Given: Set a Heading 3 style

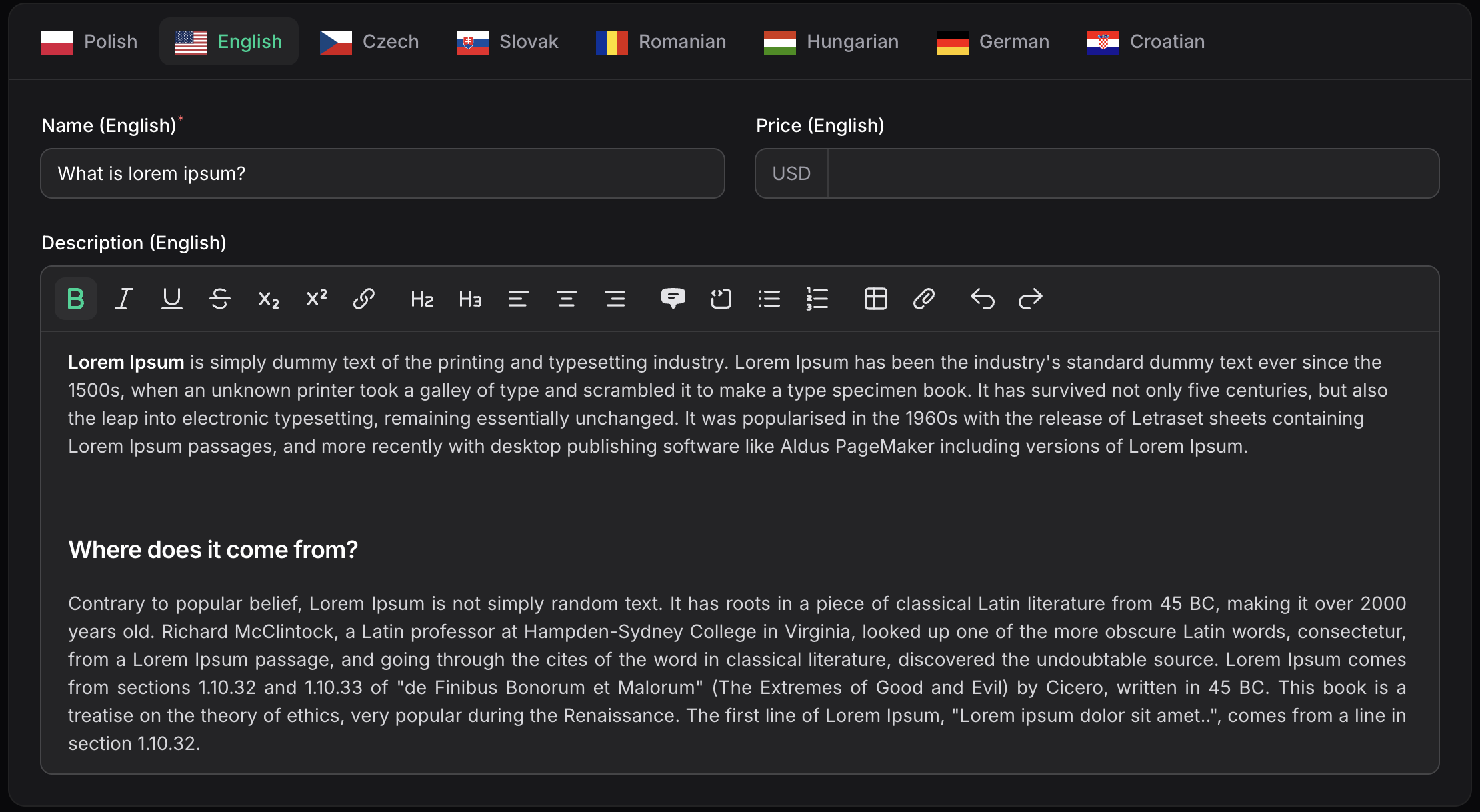Looking at the screenshot, I should 470,299.
